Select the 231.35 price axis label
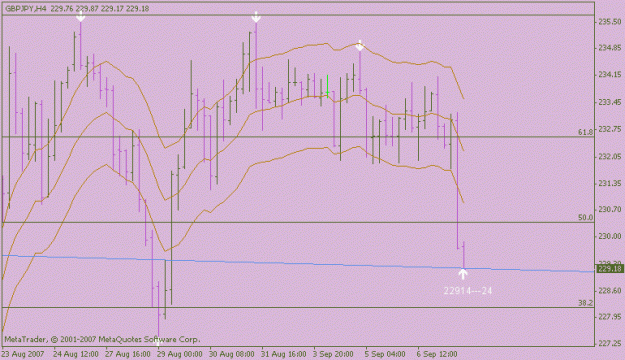 point(610,183)
